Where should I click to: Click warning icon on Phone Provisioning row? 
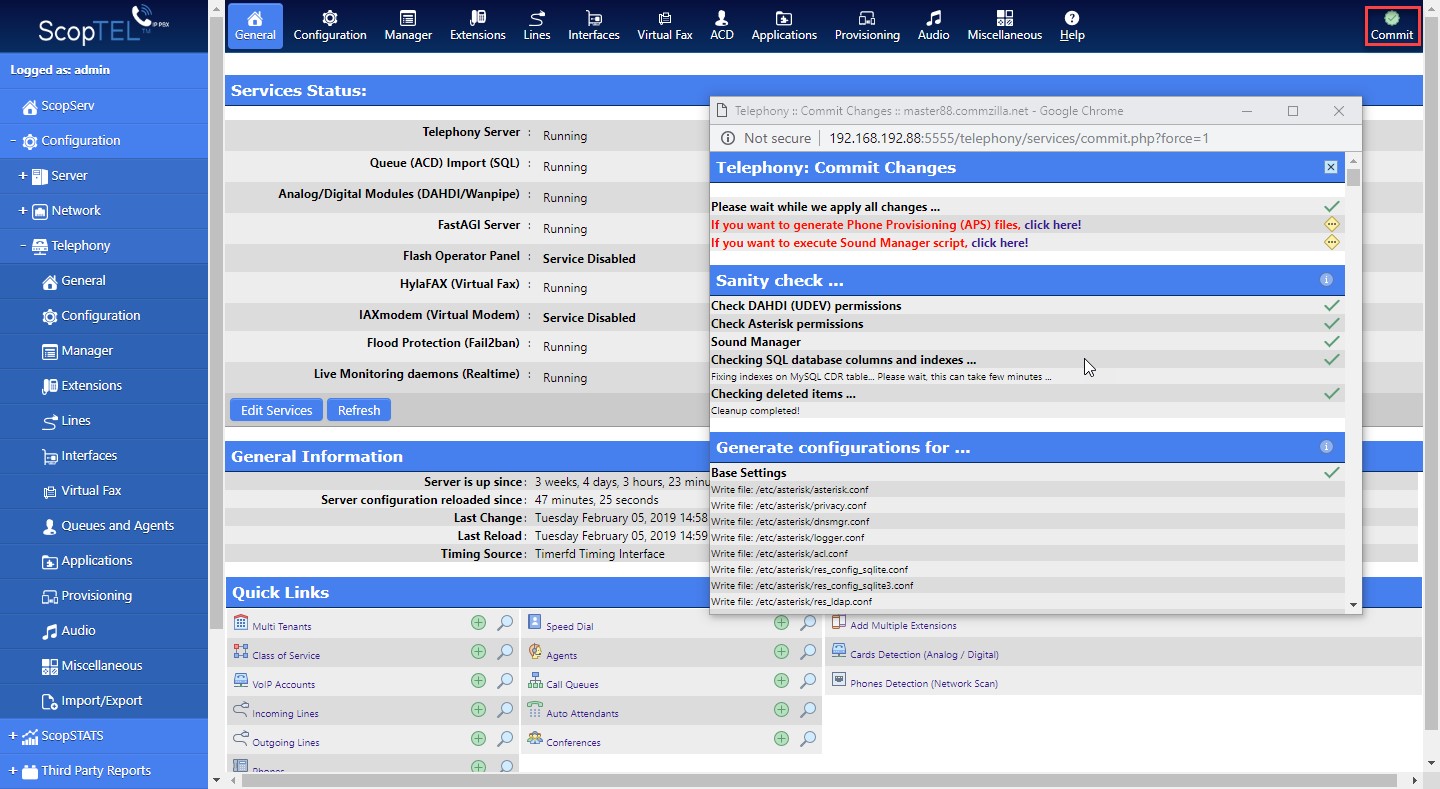1331,224
